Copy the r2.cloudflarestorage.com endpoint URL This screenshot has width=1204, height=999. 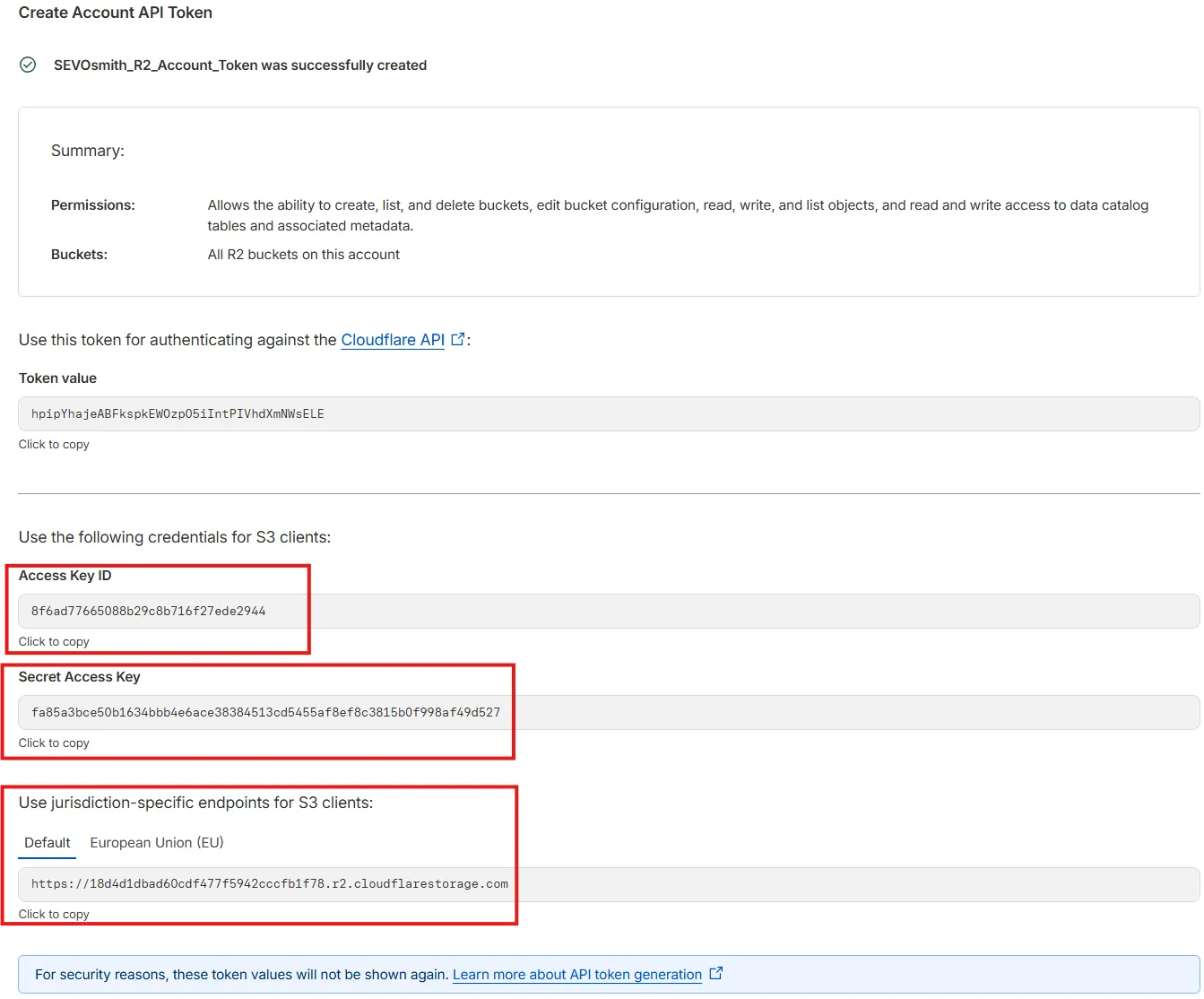coord(609,884)
